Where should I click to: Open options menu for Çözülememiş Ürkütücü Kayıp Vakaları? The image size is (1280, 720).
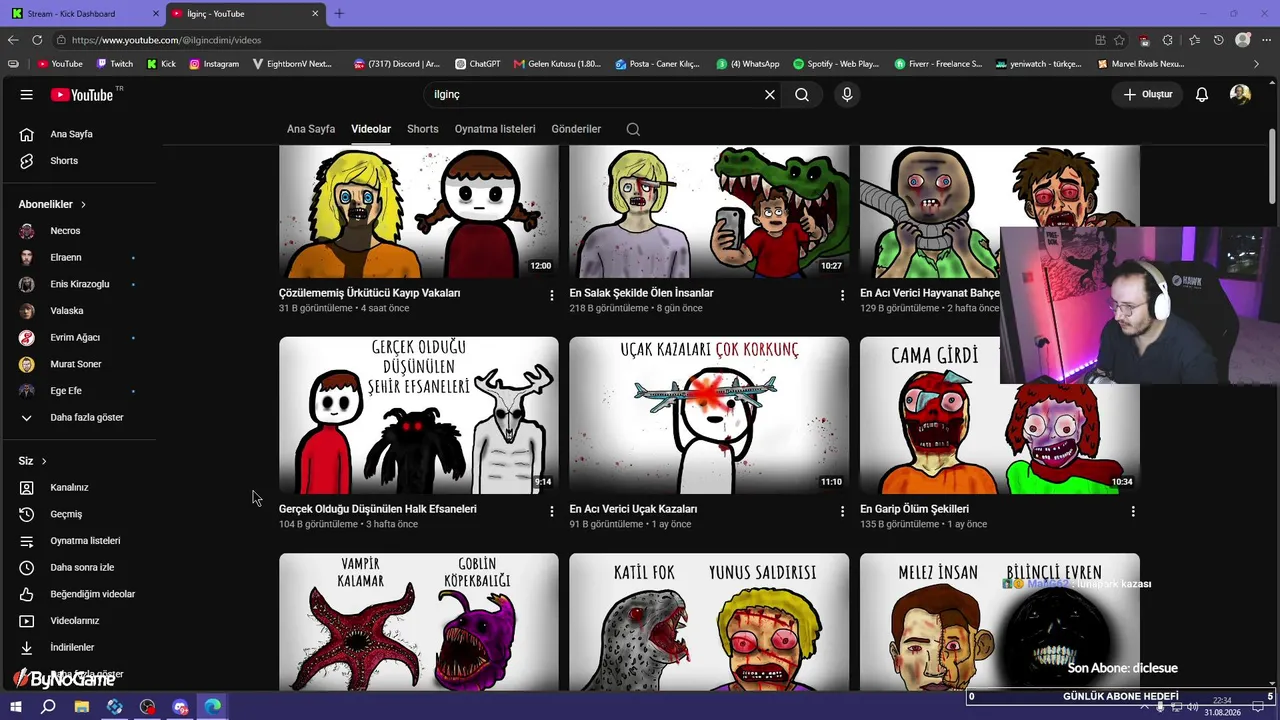[x=552, y=295]
